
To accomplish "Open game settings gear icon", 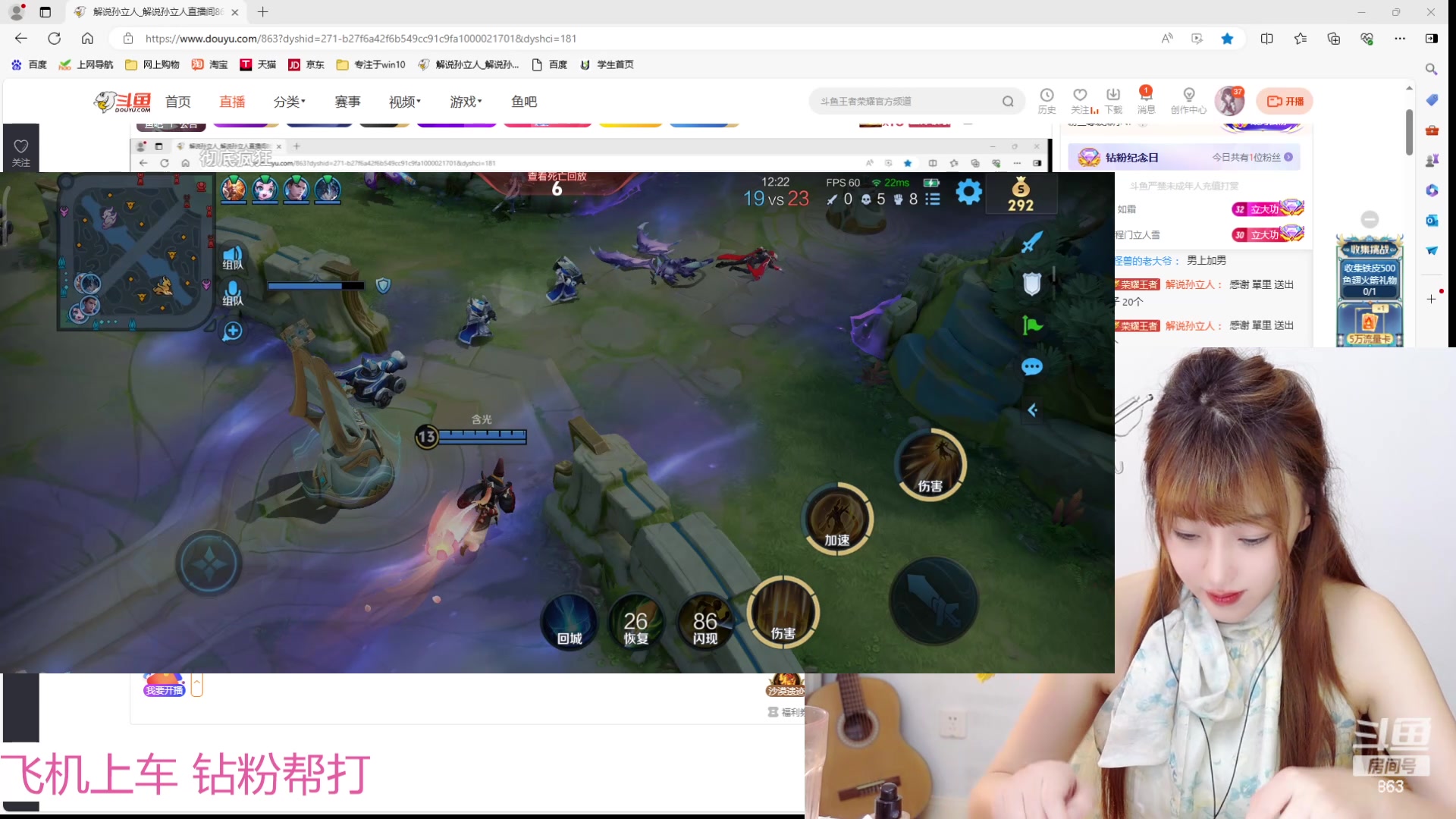I will 968,192.
